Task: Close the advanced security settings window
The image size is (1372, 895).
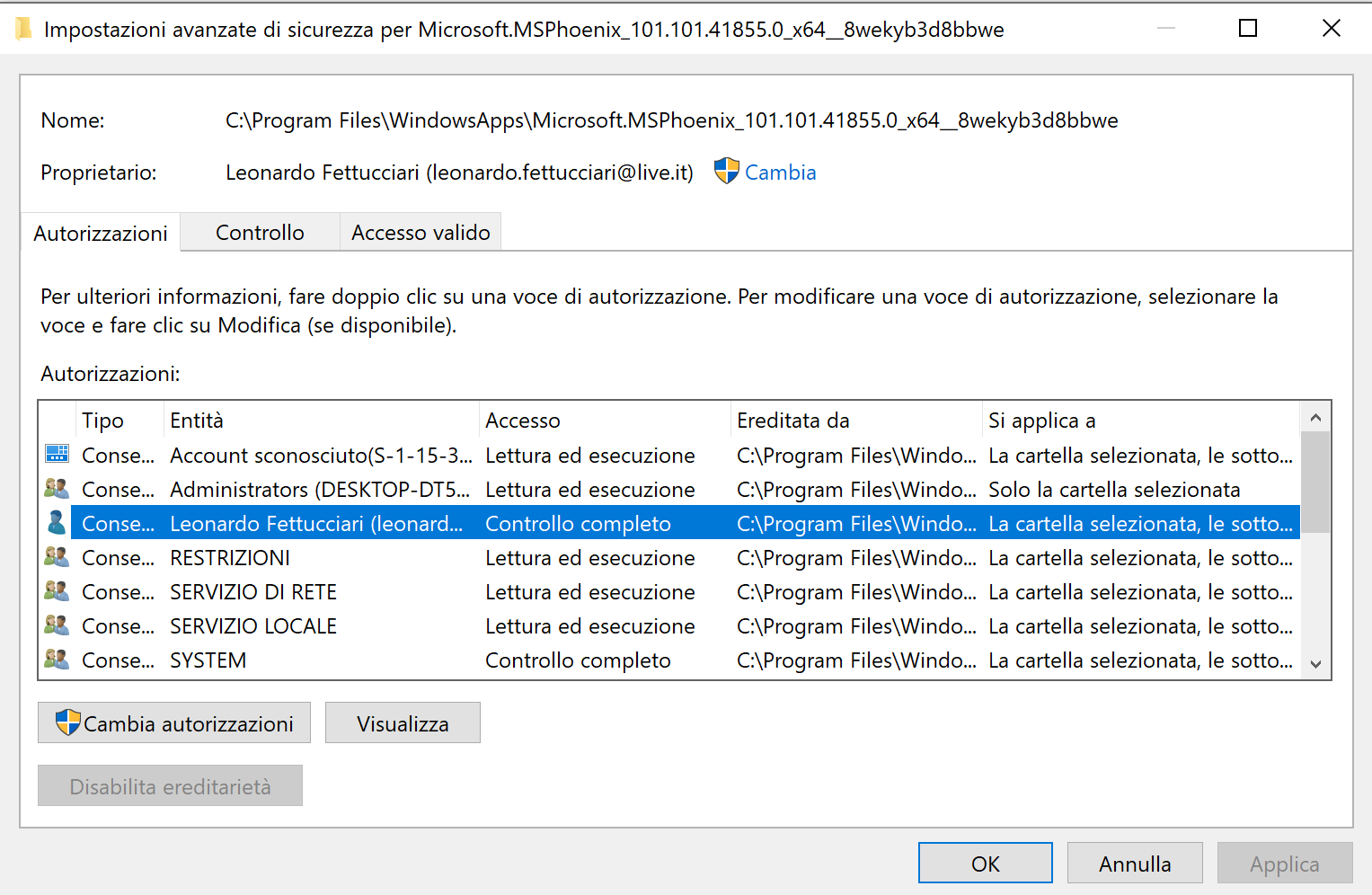Action: (1331, 28)
